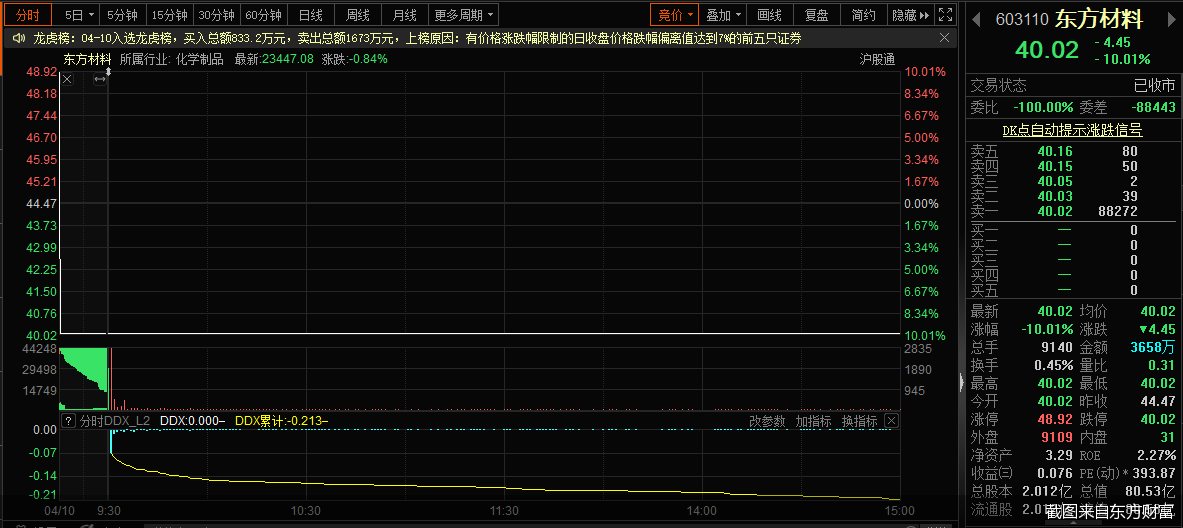The width and height of the screenshot is (1183, 528).
Task: Open the 5日 period dropdown
Action: pos(80,15)
